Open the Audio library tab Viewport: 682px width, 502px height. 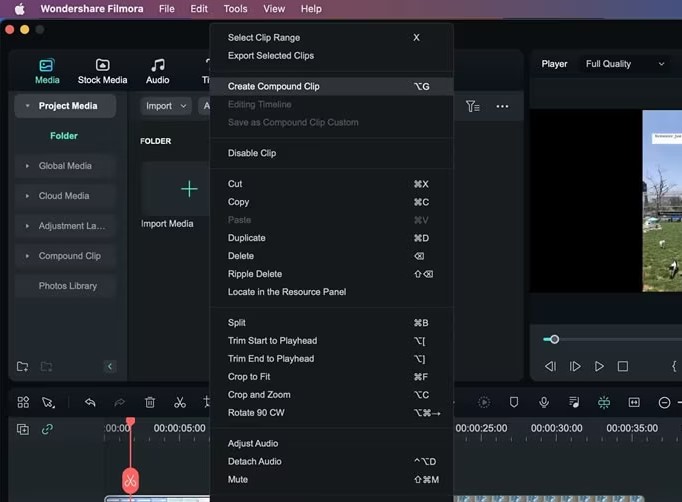coord(157,71)
